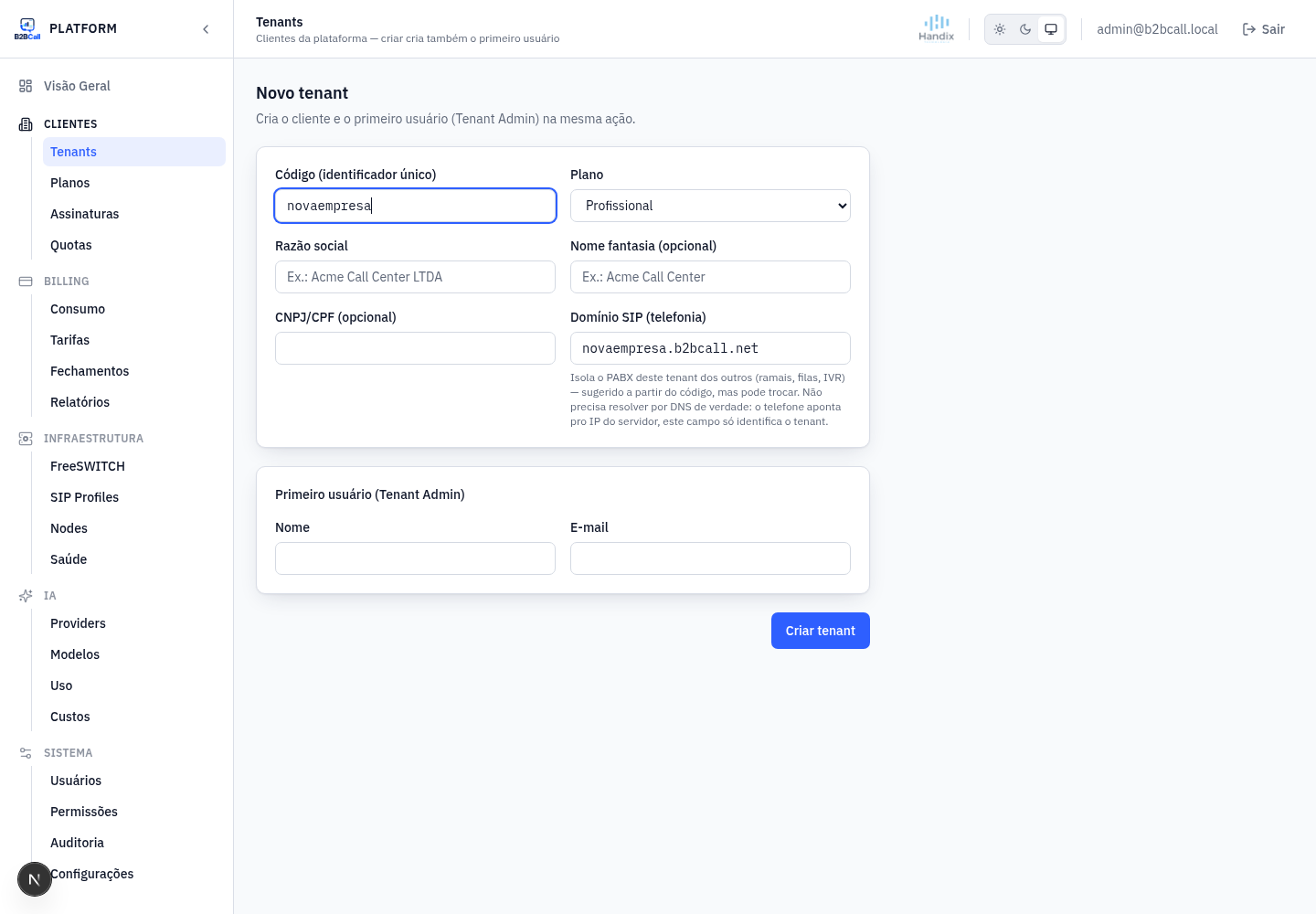This screenshot has width=1316, height=914.
Task: Focus the Razão social input field
Action: [415, 277]
